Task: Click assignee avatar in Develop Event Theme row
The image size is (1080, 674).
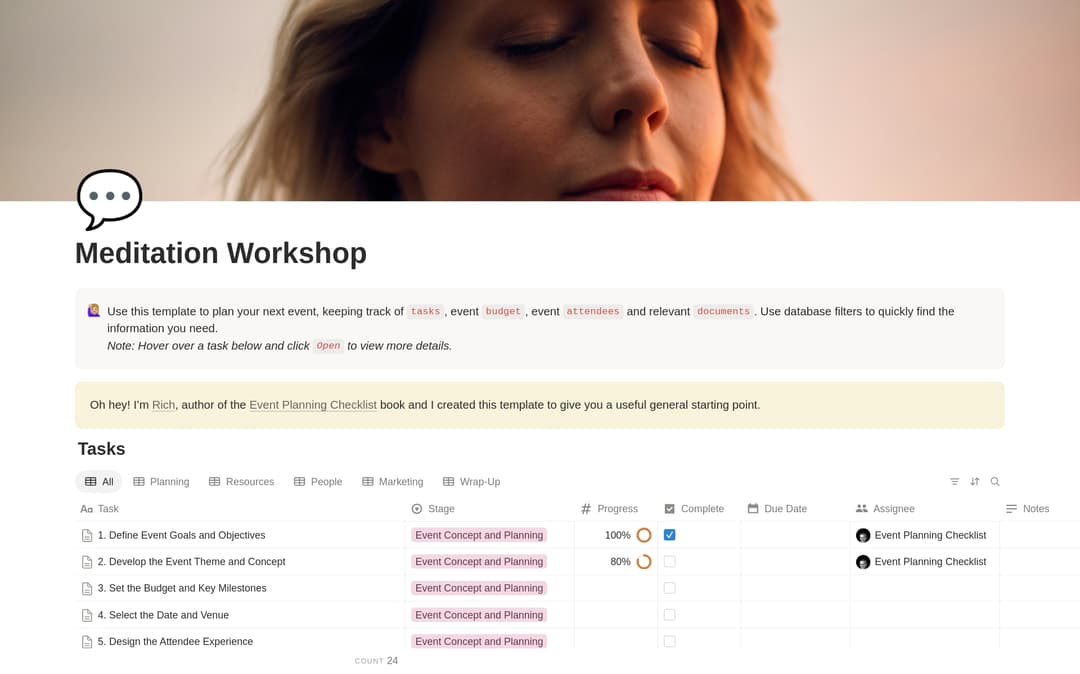Action: (x=863, y=562)
